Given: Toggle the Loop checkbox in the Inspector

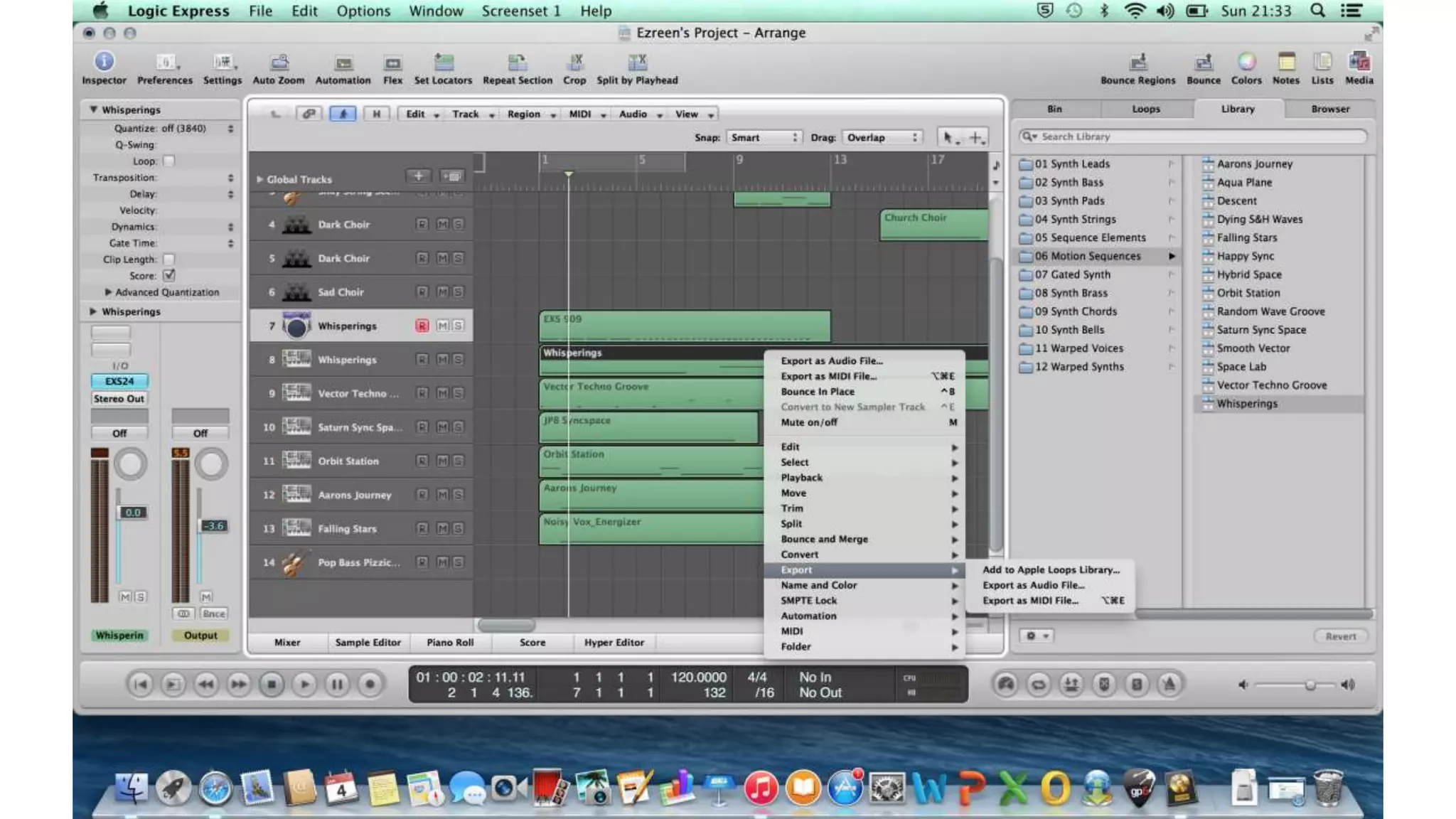Looking at the screenshot, I should point(169,161).
